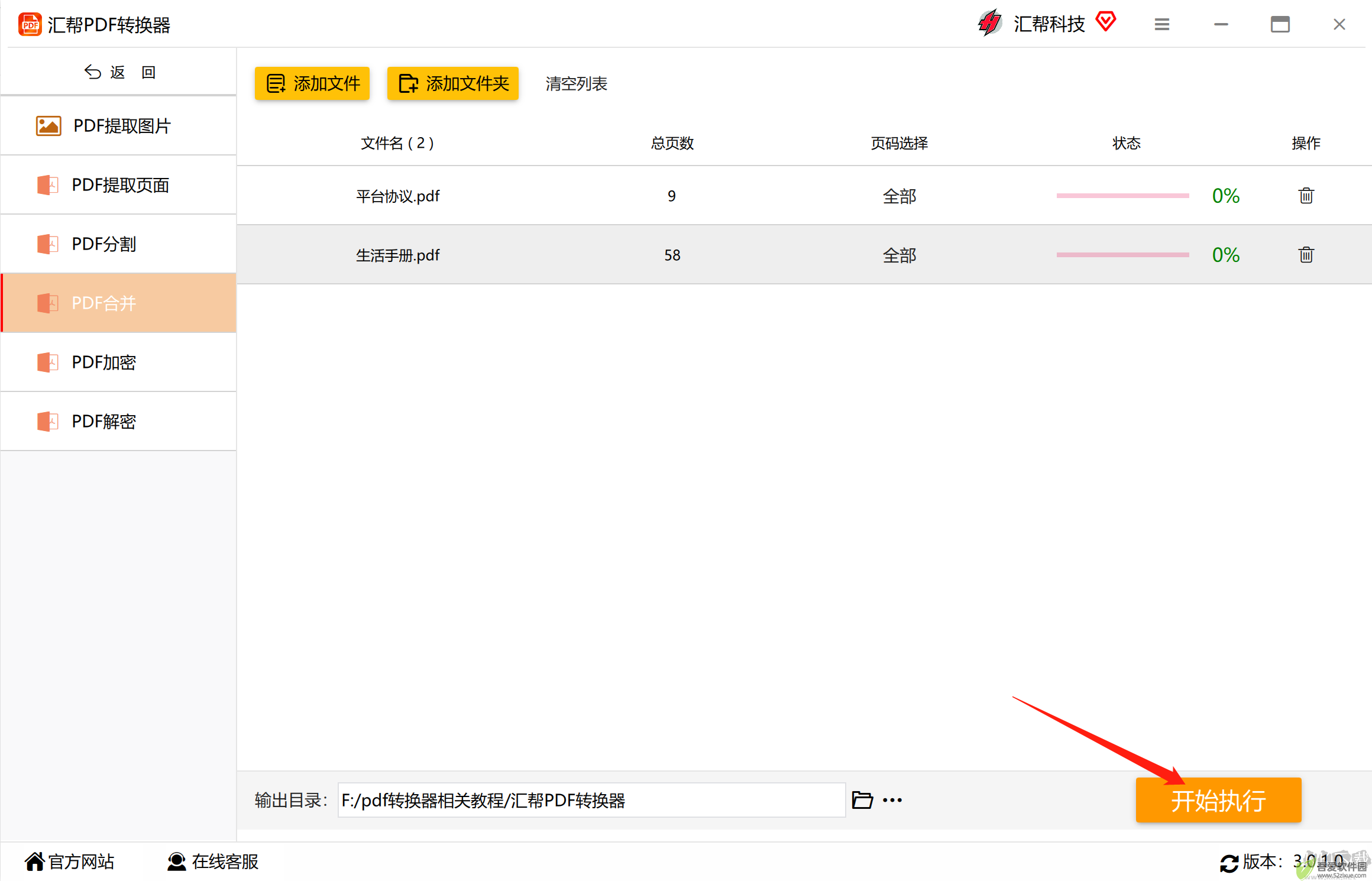Delete 生活手册.pdf with its trash icon
Viewport: 1372px width, 881px height.
(x=1306, y=255)
